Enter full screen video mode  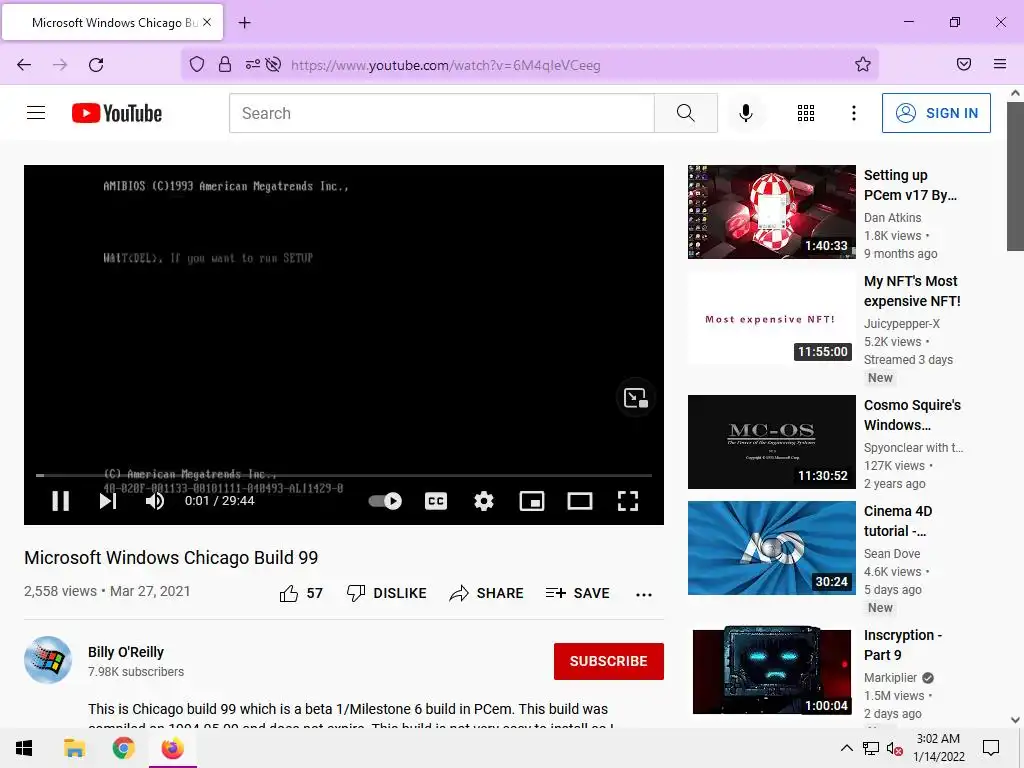[628, 501]
